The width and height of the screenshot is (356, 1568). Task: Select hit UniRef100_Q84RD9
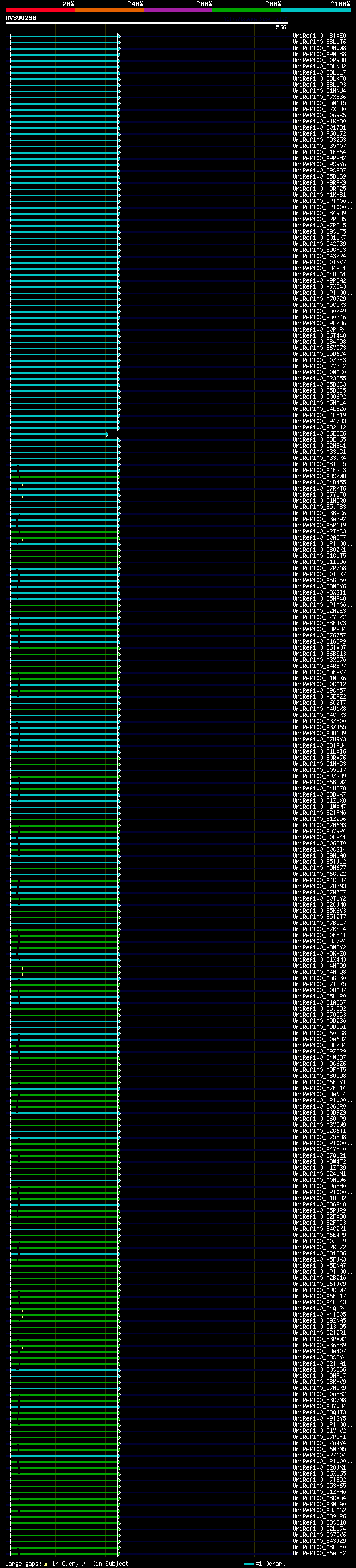point(319,213)
